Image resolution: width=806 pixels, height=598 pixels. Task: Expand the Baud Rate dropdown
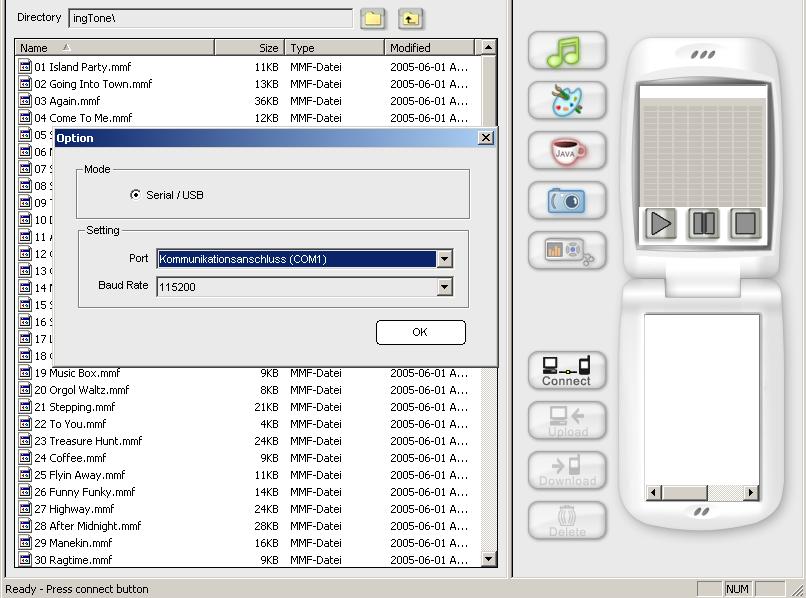click(444, 287)
